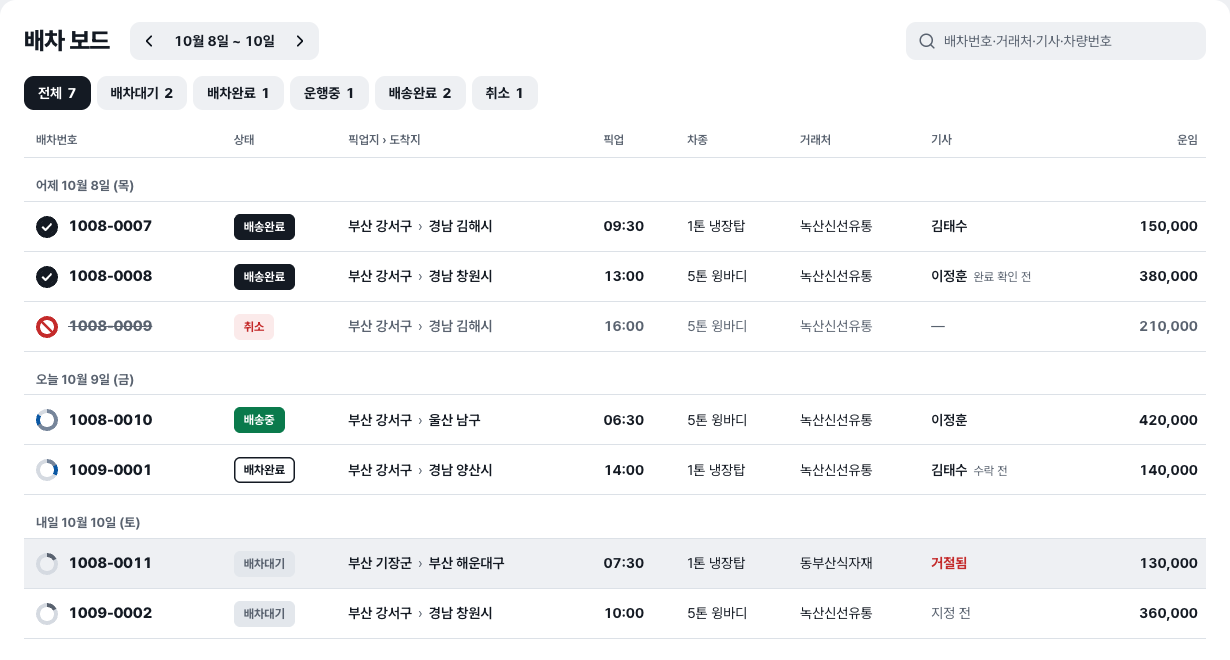1230x660 pixels.
Task: Click 배송완료 status badge for 1008-0007
Action: tap(264, 227)
